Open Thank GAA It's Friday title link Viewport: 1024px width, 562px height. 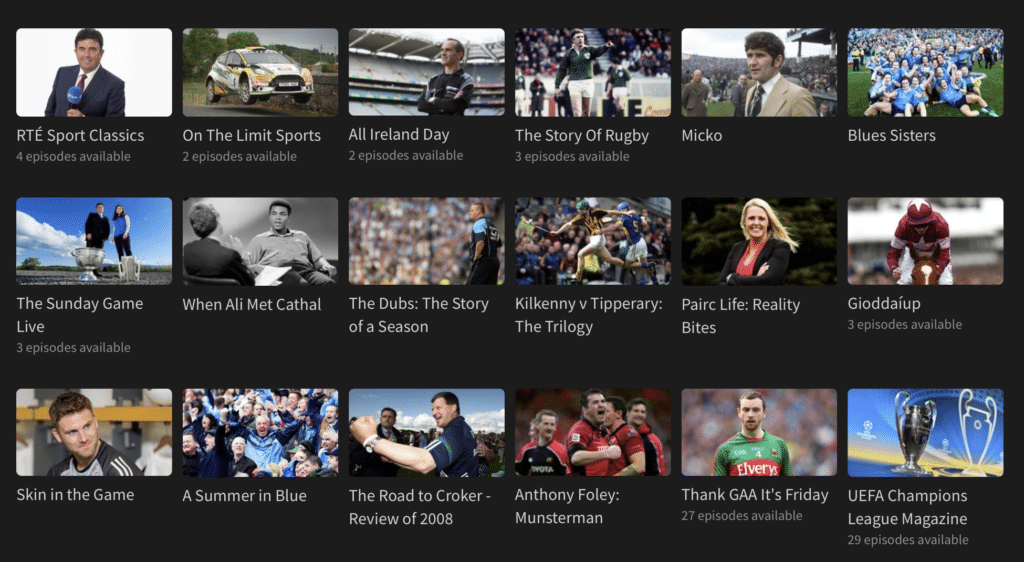tap(755, 495)
